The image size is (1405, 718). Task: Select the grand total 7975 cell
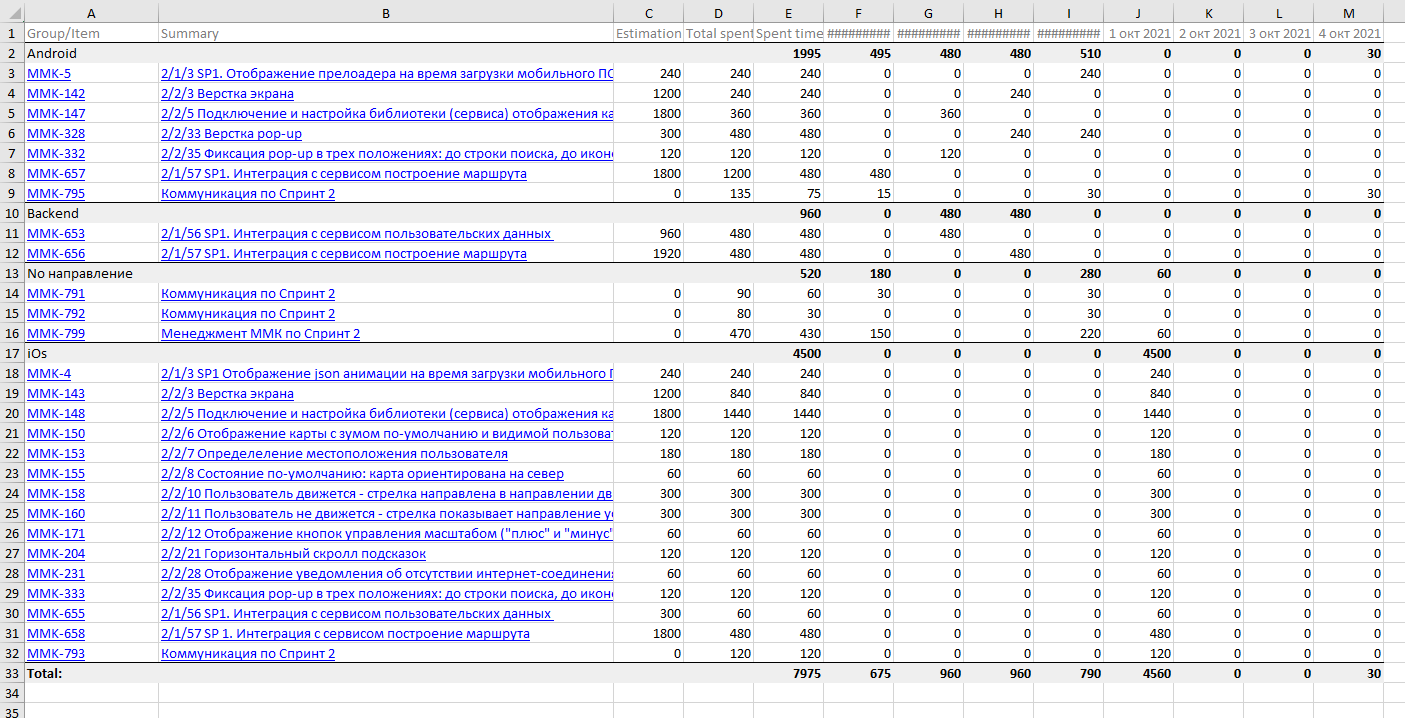coord(789,673)
